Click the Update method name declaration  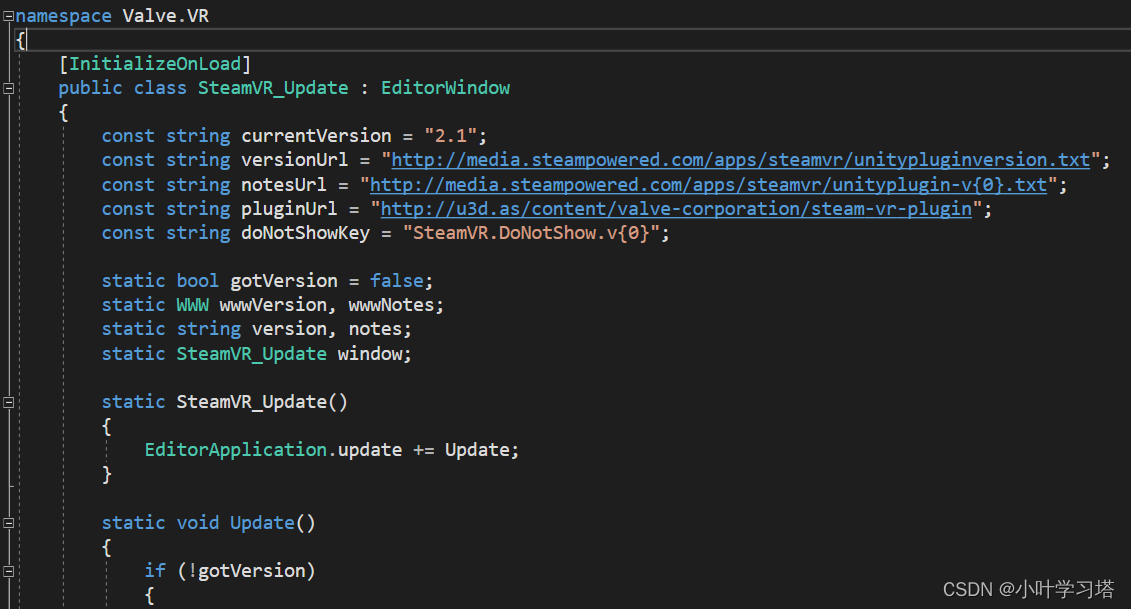(262, 522)
